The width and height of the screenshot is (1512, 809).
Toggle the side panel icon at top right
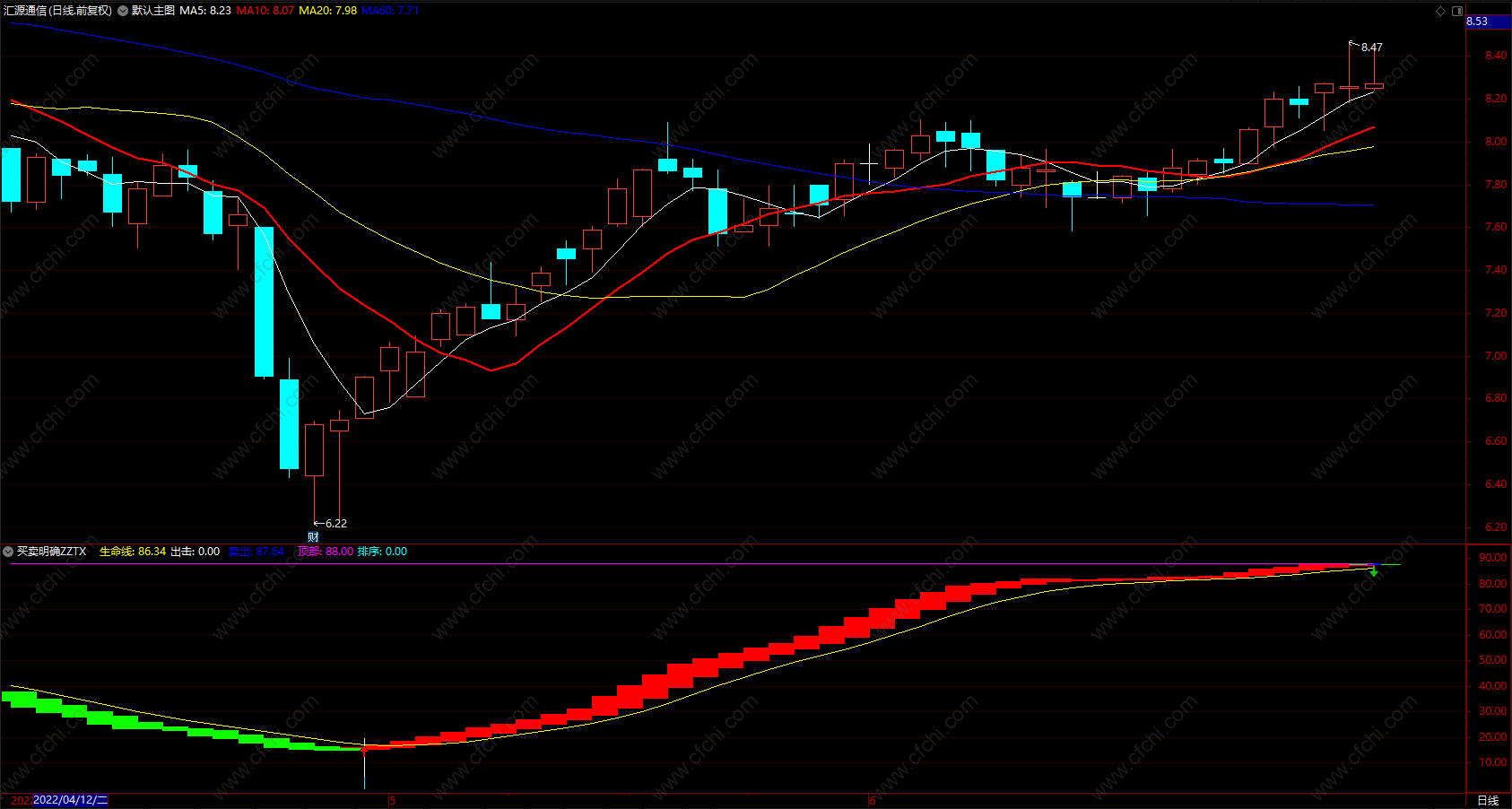(x=1457, y=11)
